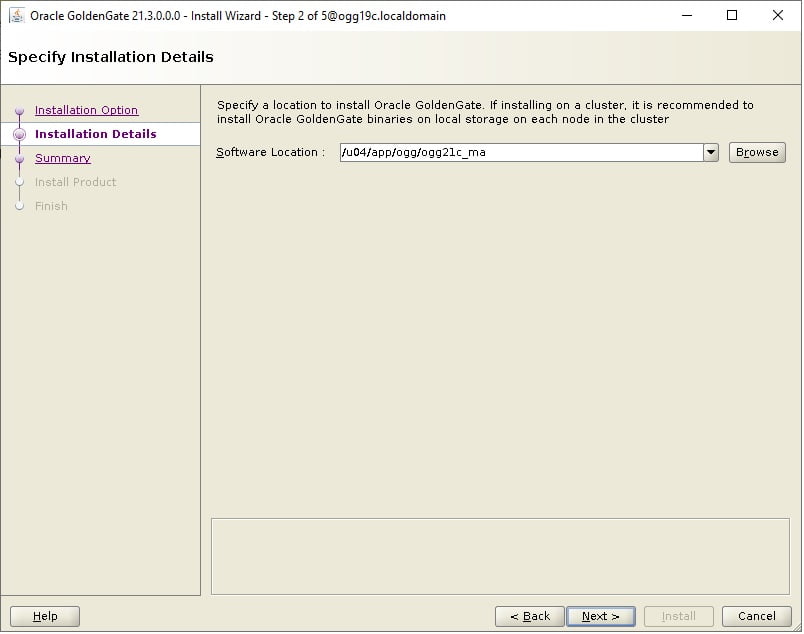Select the Installation Details step
Screen dimensions: 804x634
(x=95, y=134)
